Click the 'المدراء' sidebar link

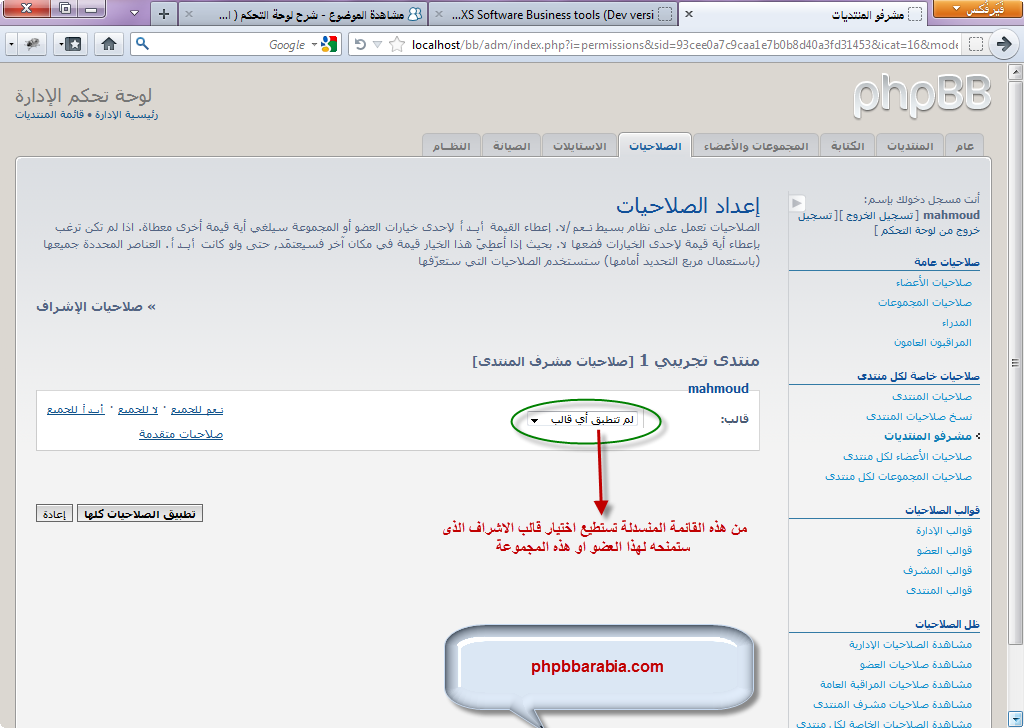pos(956,323)
